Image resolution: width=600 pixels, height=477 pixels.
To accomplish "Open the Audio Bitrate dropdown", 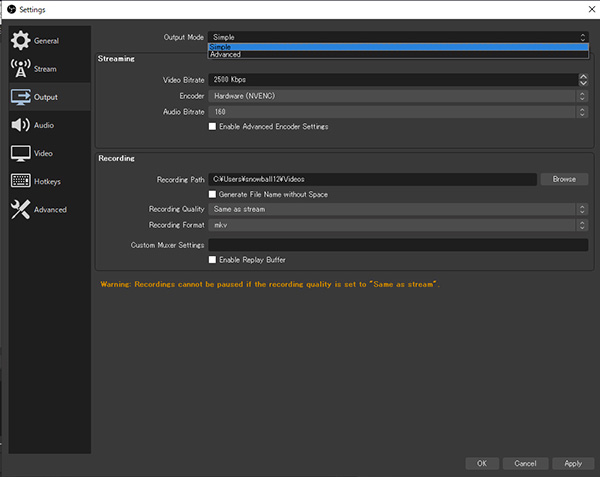I will coord(398,112).
